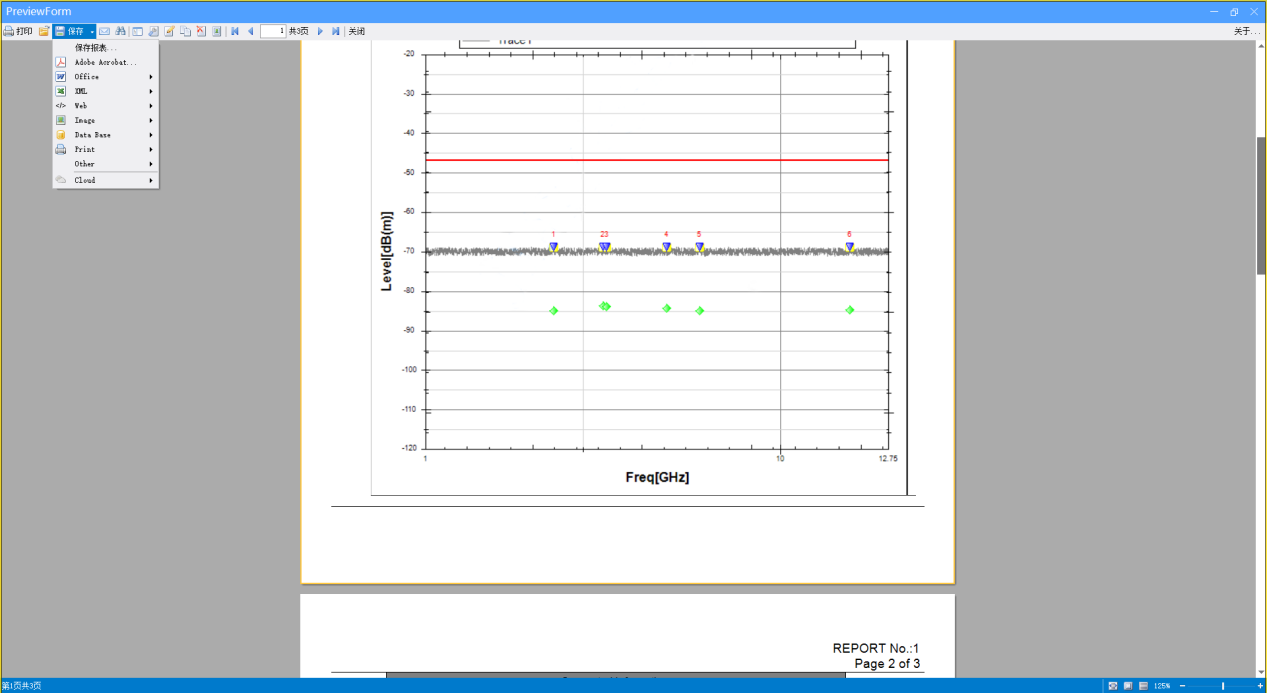This screenshot has height=693, width=1267.
Task: Zoom in with the plus button
Action: pos(1260,686)
